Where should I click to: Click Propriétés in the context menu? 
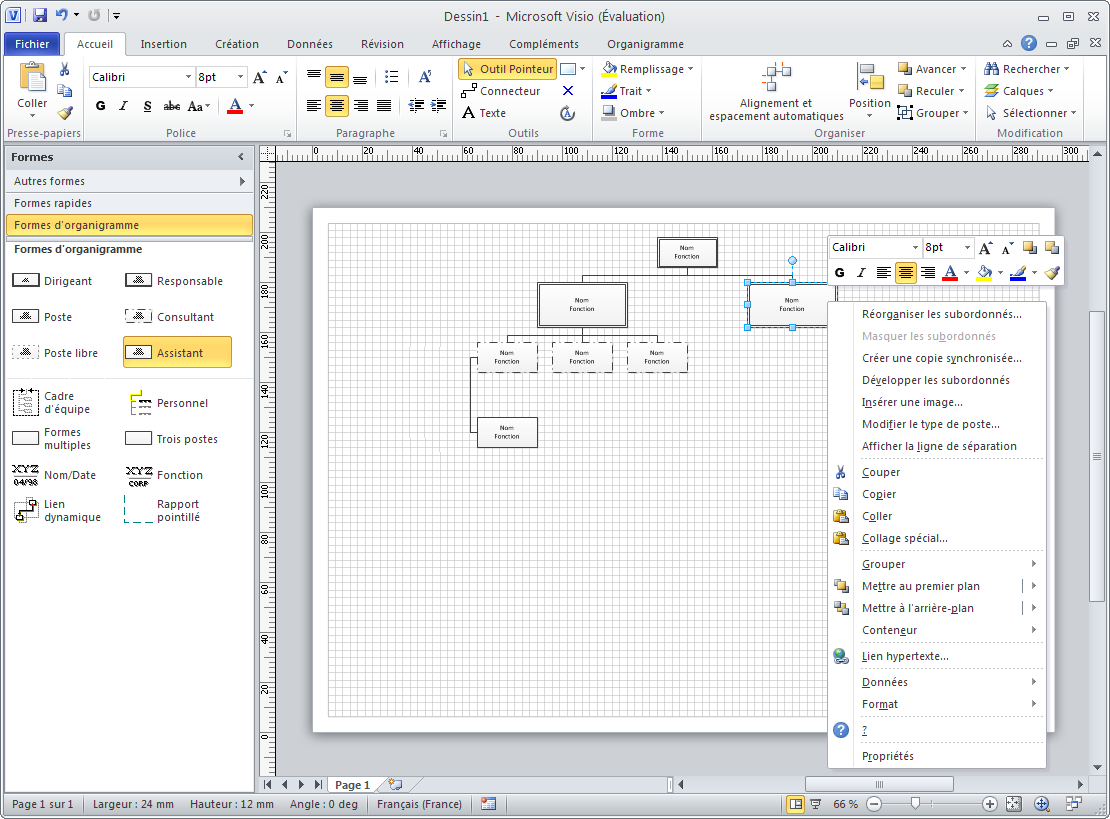pyautogui.click(x=887, y=756)
